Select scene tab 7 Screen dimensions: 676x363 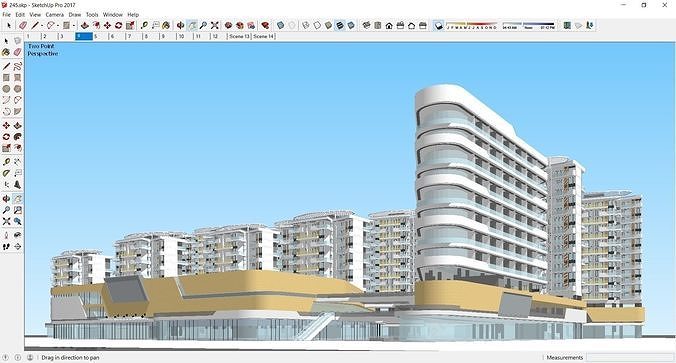[134, 36]
